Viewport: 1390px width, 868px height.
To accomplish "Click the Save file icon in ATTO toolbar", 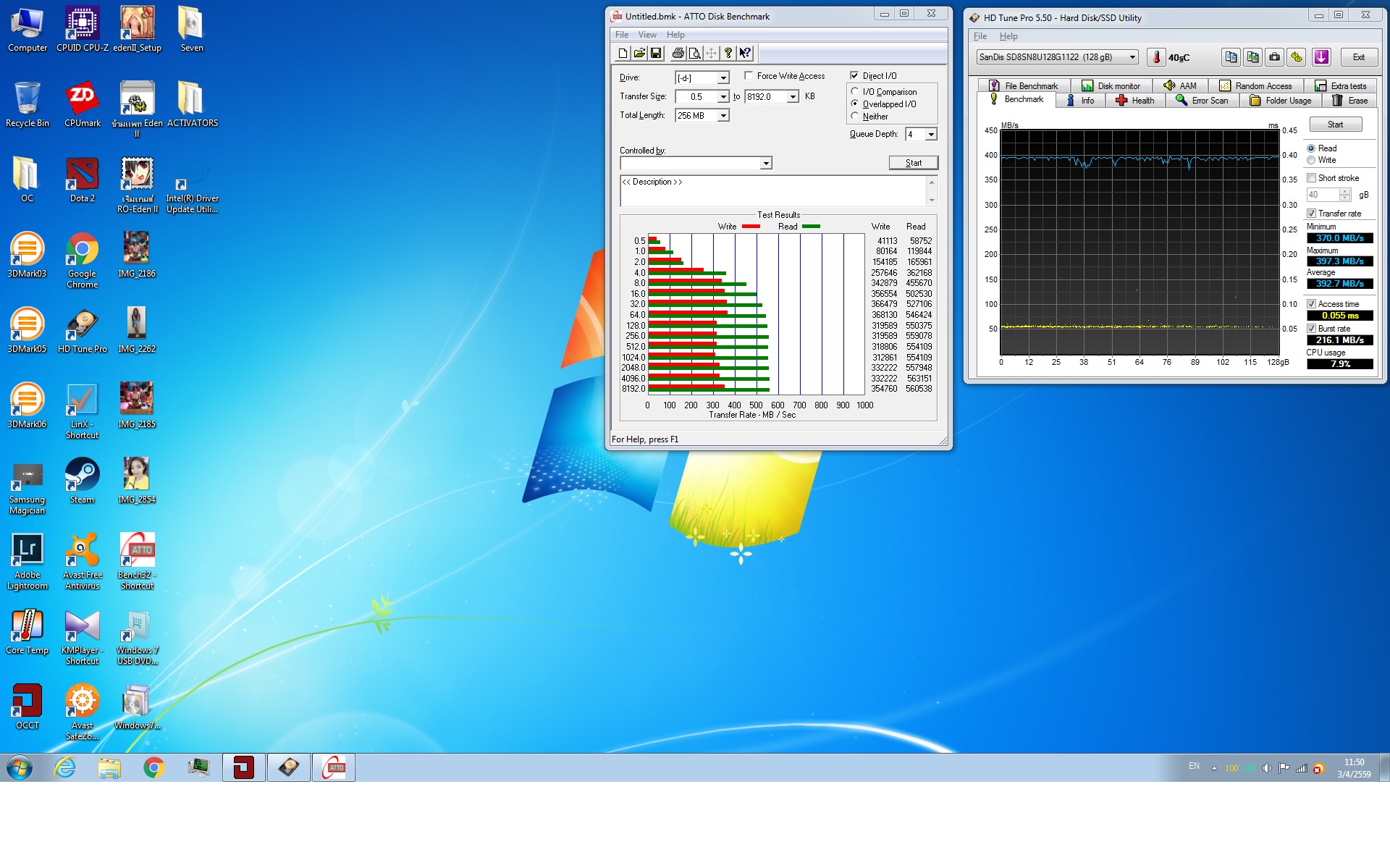I will coord(656,53).
